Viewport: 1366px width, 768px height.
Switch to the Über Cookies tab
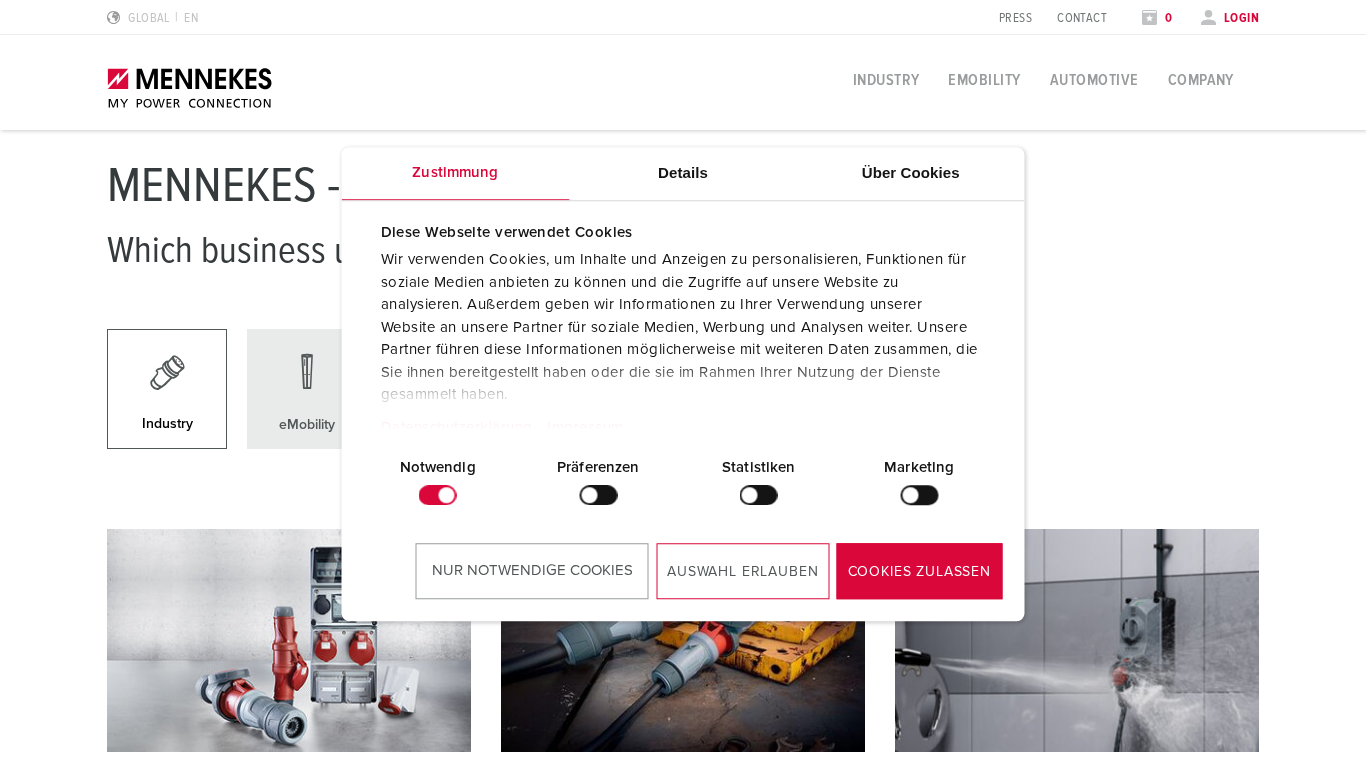tap(910, 173)
